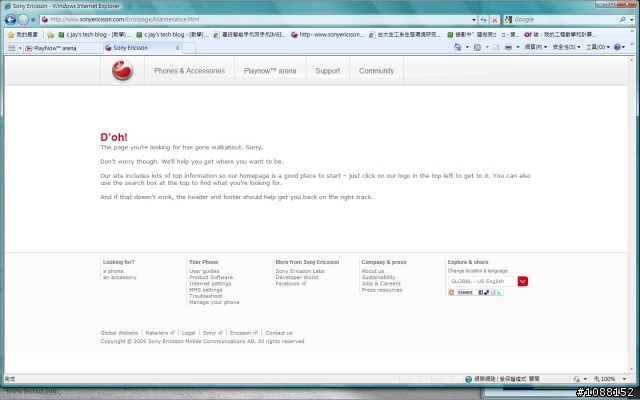Screen dimensions: 640x400
Task: Open the MMS settings link
Action: click(206, 290)
